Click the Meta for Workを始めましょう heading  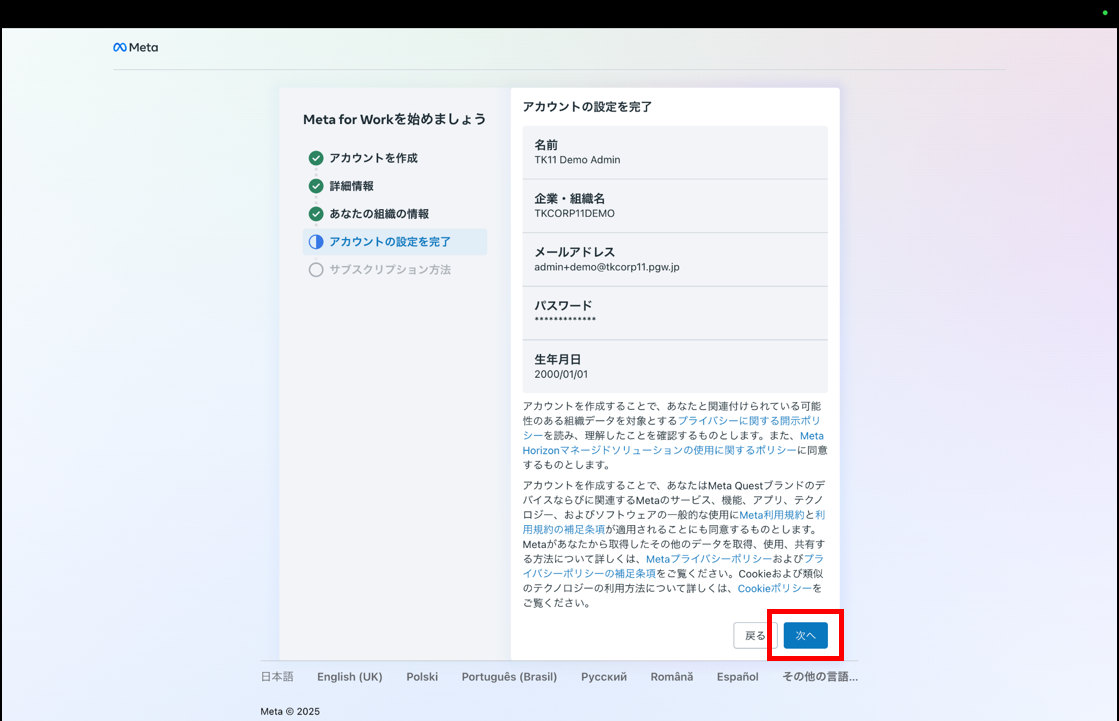click(395, 119)
